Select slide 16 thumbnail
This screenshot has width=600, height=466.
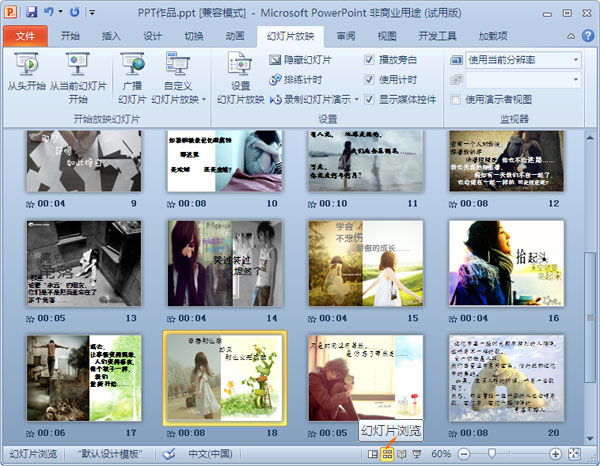click(507, 263)
